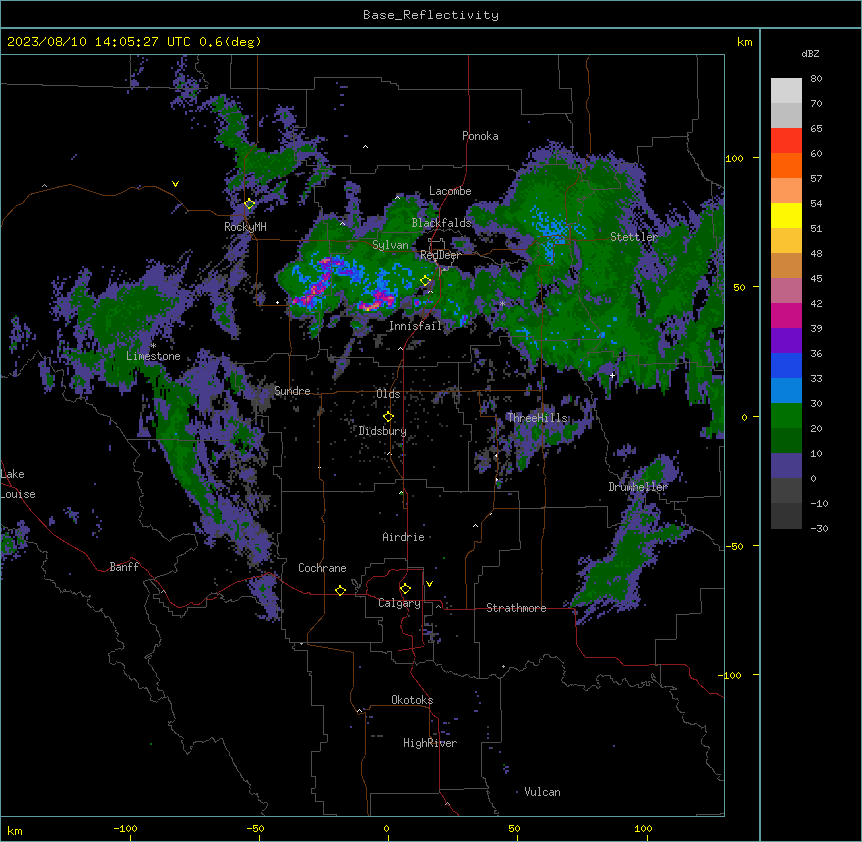Select the ThreeHills label
The width and height of the screenshot is (862, 842).
[537, 418]
